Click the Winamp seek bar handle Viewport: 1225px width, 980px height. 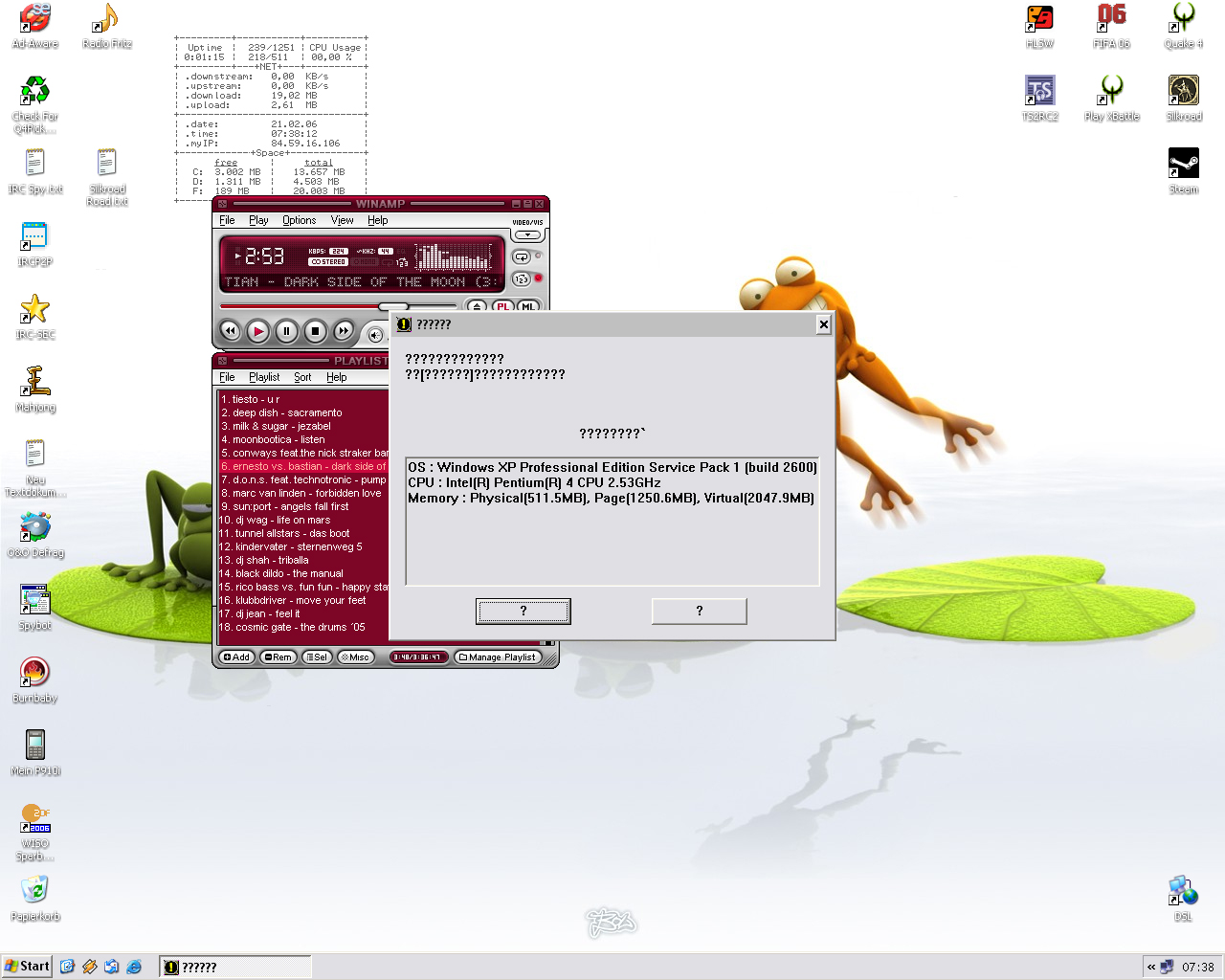392,306
